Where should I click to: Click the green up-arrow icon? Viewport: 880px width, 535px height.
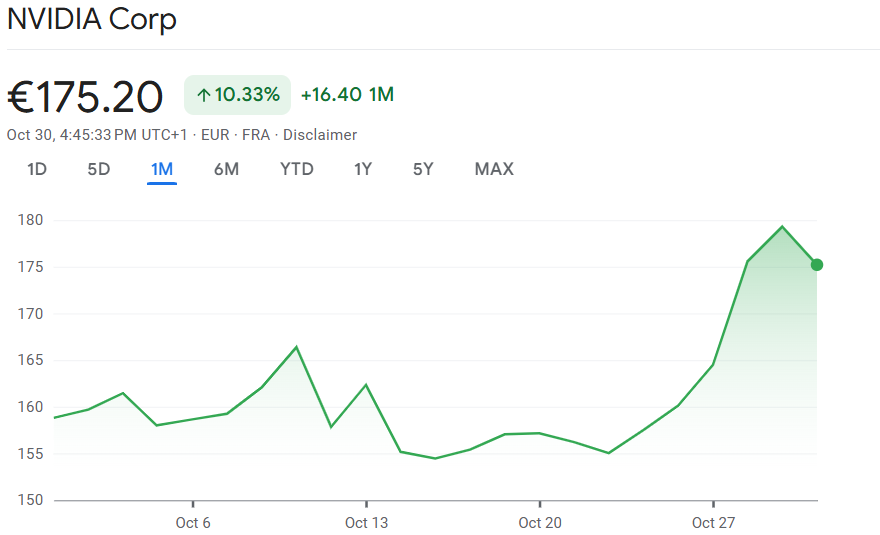(x=203, y=96)
